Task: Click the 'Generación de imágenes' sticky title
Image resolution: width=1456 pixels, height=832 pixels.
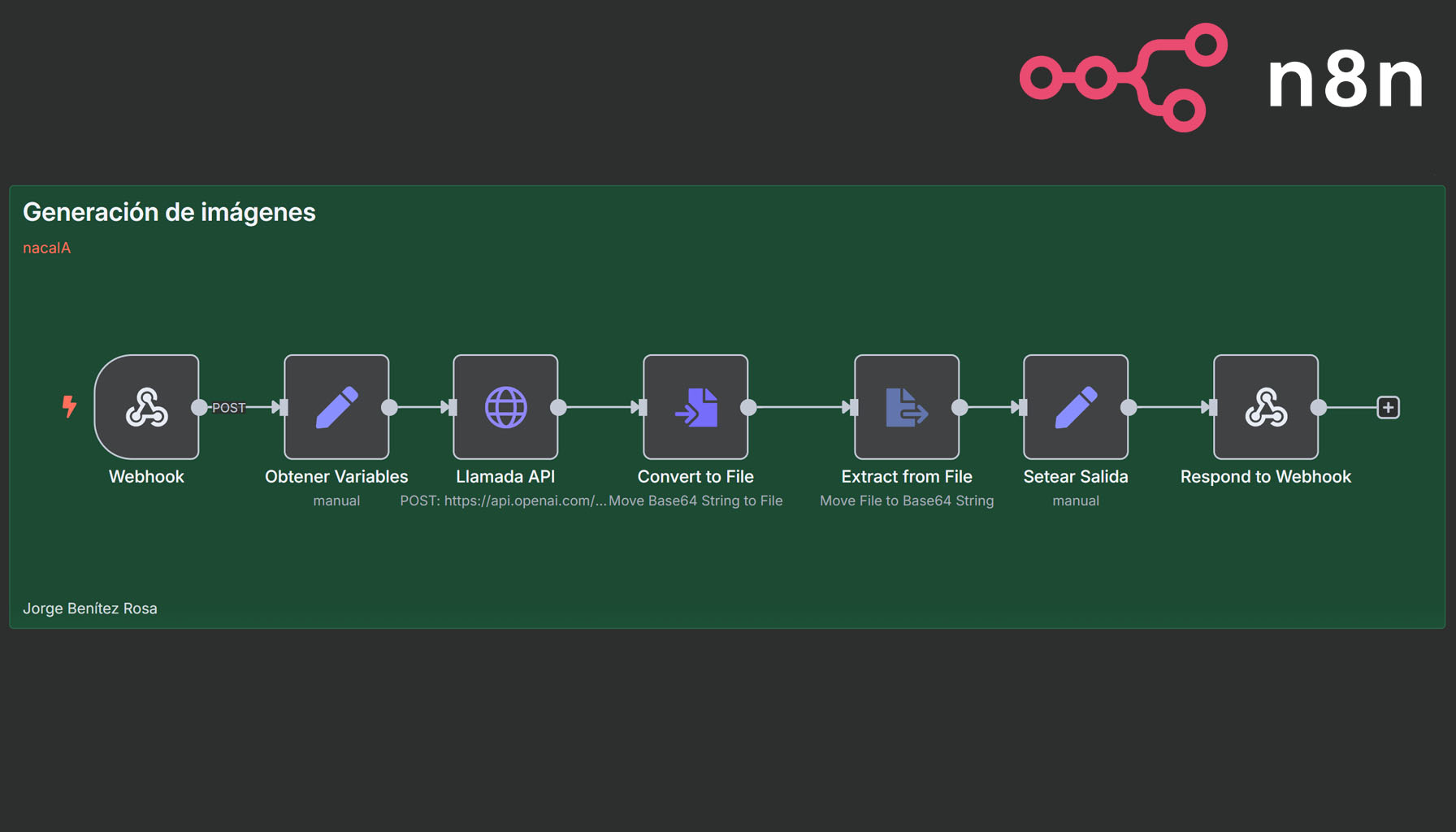Action: pyautogui.click(x=169, y=212)
